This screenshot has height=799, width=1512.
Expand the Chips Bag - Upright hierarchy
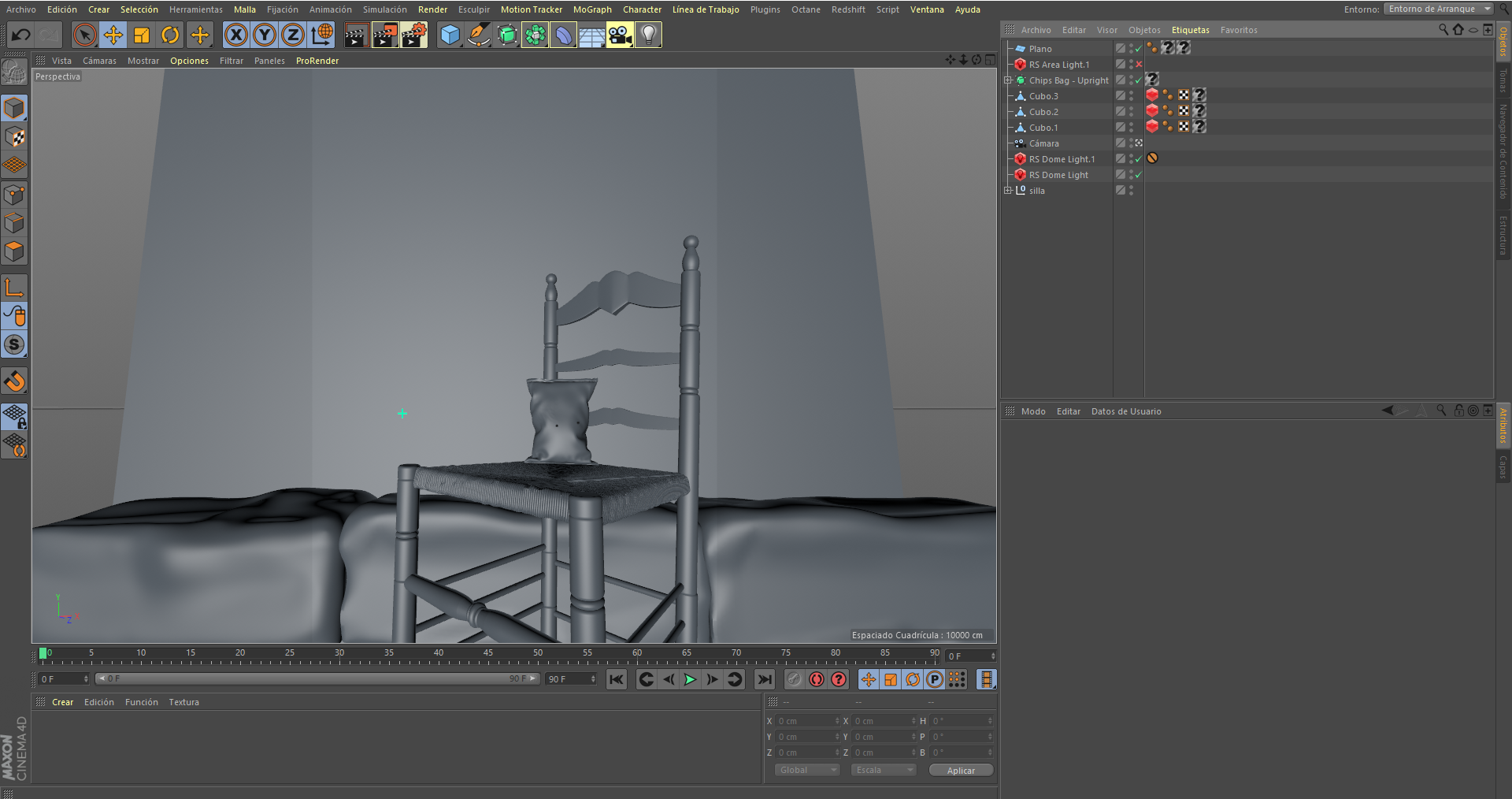point(1007,80)
